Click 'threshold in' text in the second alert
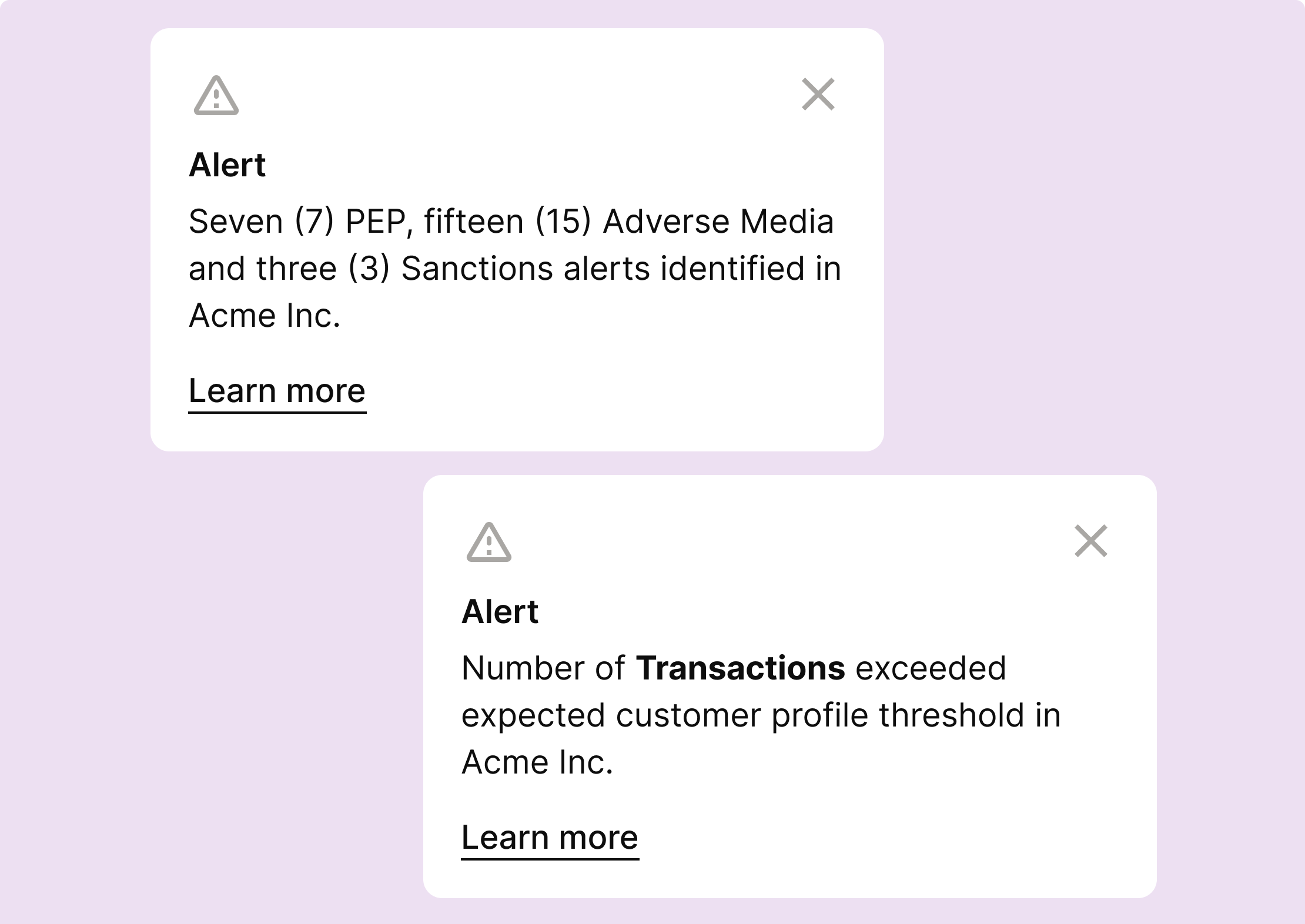1305x924 pixels. coord(970,715)
